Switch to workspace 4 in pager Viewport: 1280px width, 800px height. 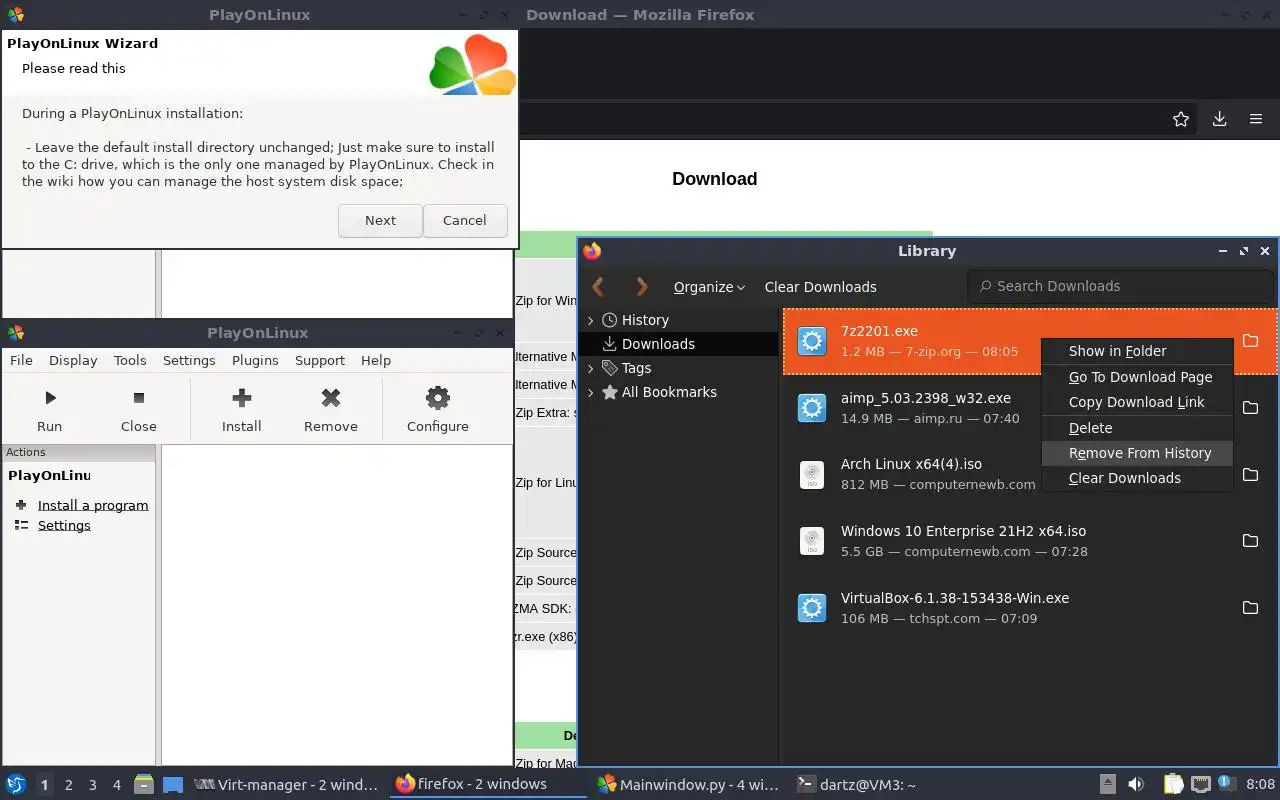coord(117,785)
